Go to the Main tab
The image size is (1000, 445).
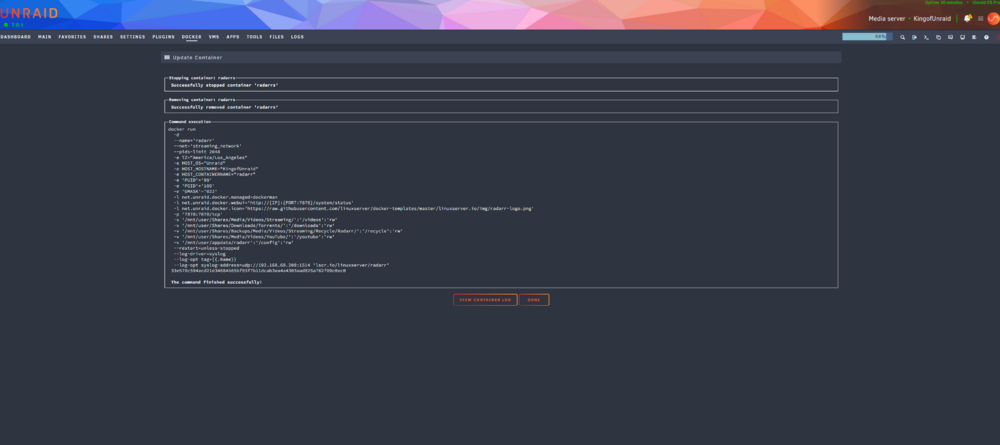click(x=45, y=37)
